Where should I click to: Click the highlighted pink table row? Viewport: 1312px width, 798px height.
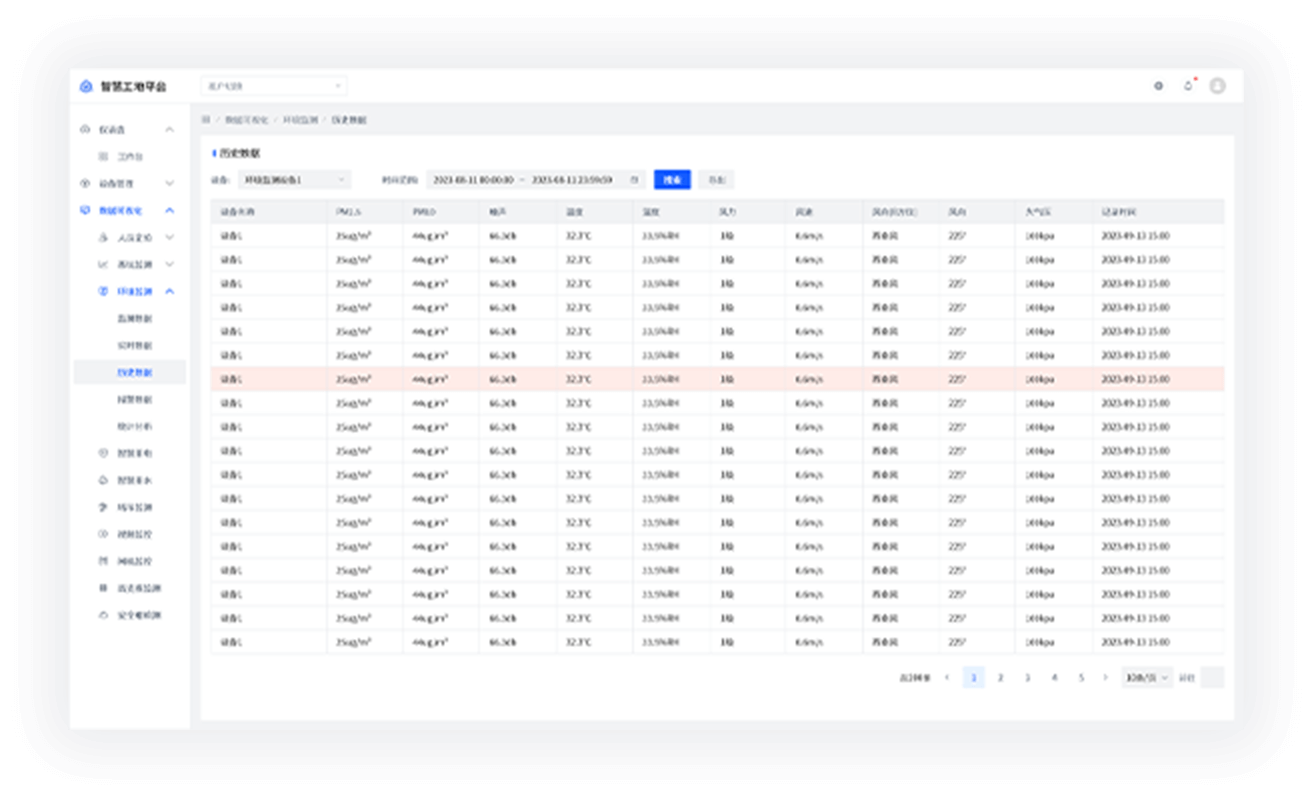(717, 379)
